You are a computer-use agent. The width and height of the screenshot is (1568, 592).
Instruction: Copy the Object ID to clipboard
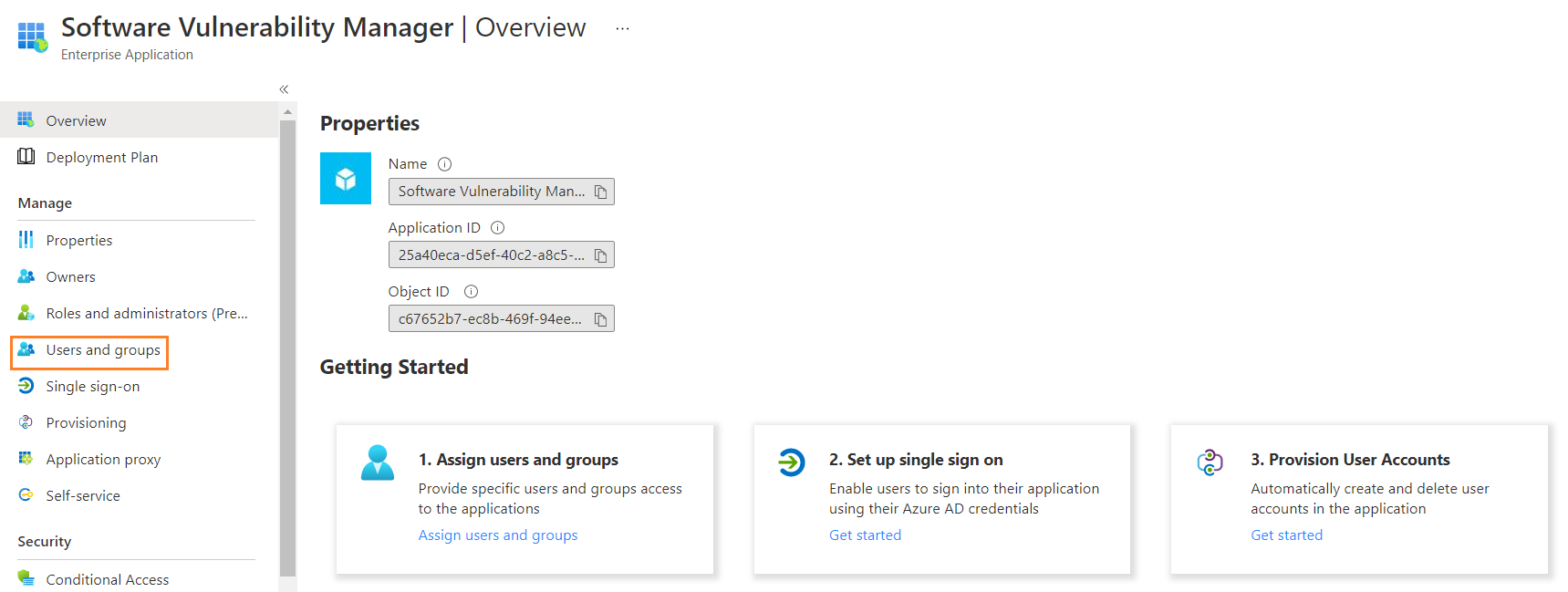coord(600,319)
